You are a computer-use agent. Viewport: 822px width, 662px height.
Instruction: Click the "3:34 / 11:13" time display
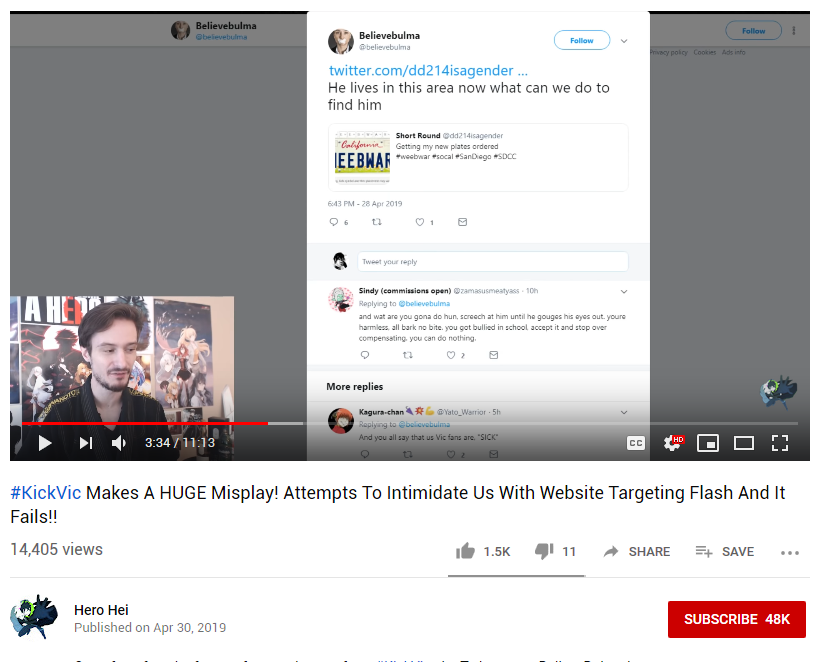point(180,443)
